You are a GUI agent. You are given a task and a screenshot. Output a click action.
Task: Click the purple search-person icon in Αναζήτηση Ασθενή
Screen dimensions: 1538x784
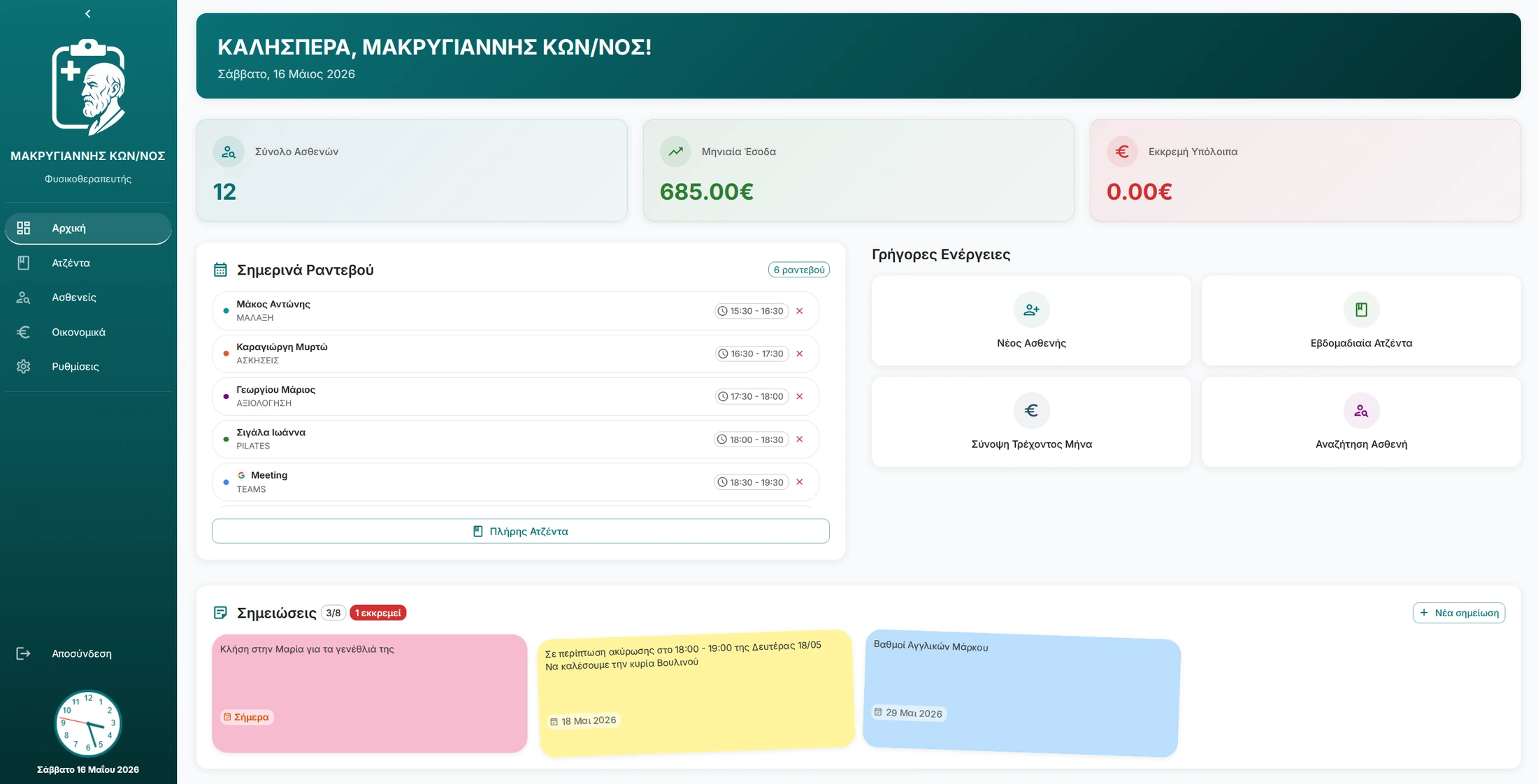coord(1361,410)
